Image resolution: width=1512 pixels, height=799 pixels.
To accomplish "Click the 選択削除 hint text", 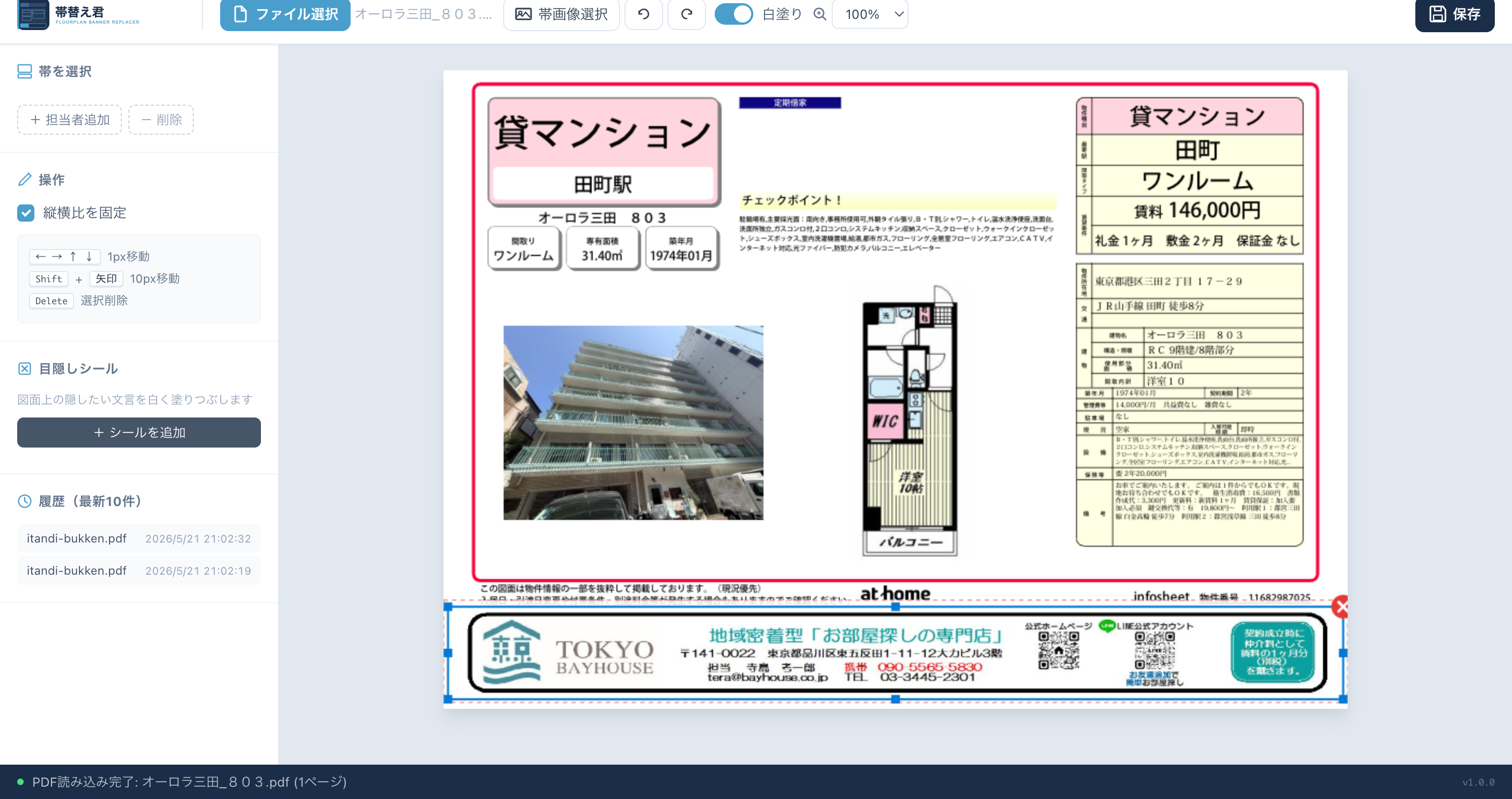I will coord(104,300).
